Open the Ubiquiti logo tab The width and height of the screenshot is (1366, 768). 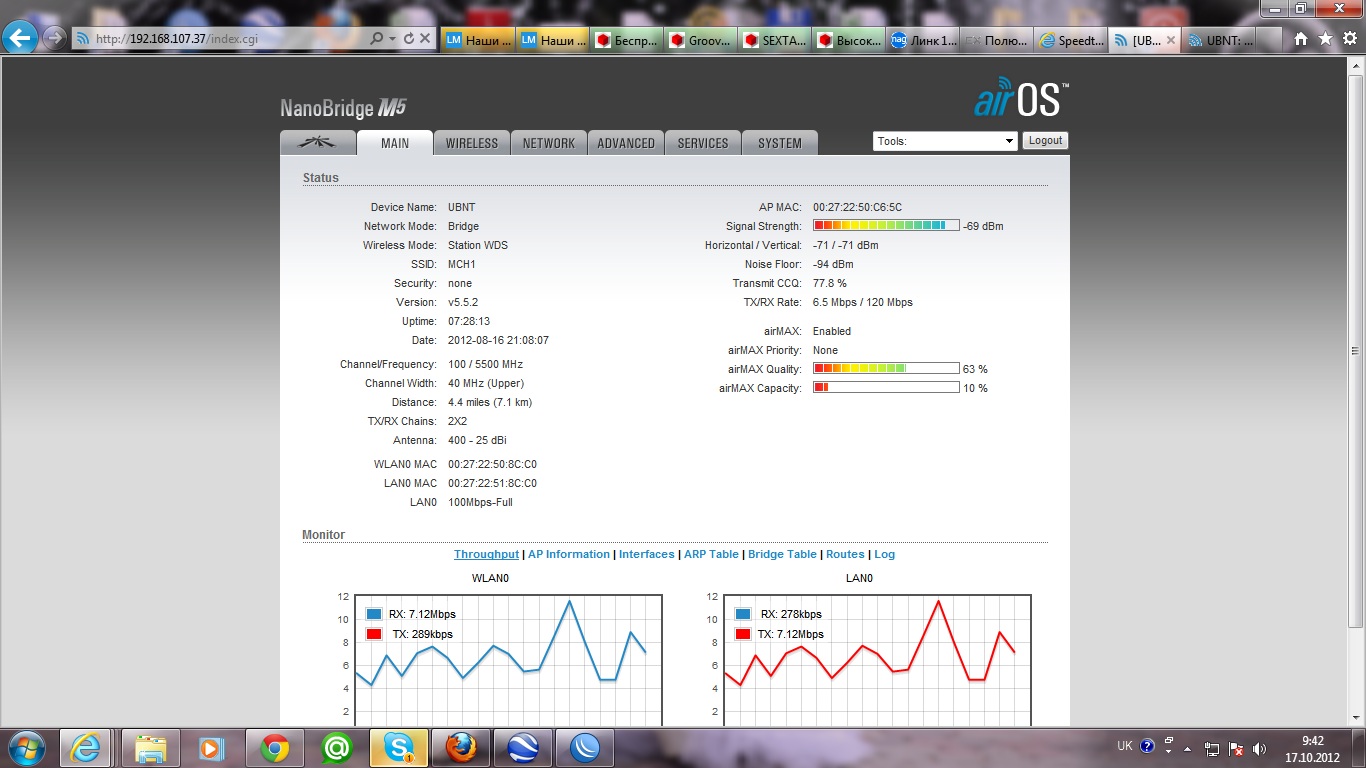(x=317, y=143)
